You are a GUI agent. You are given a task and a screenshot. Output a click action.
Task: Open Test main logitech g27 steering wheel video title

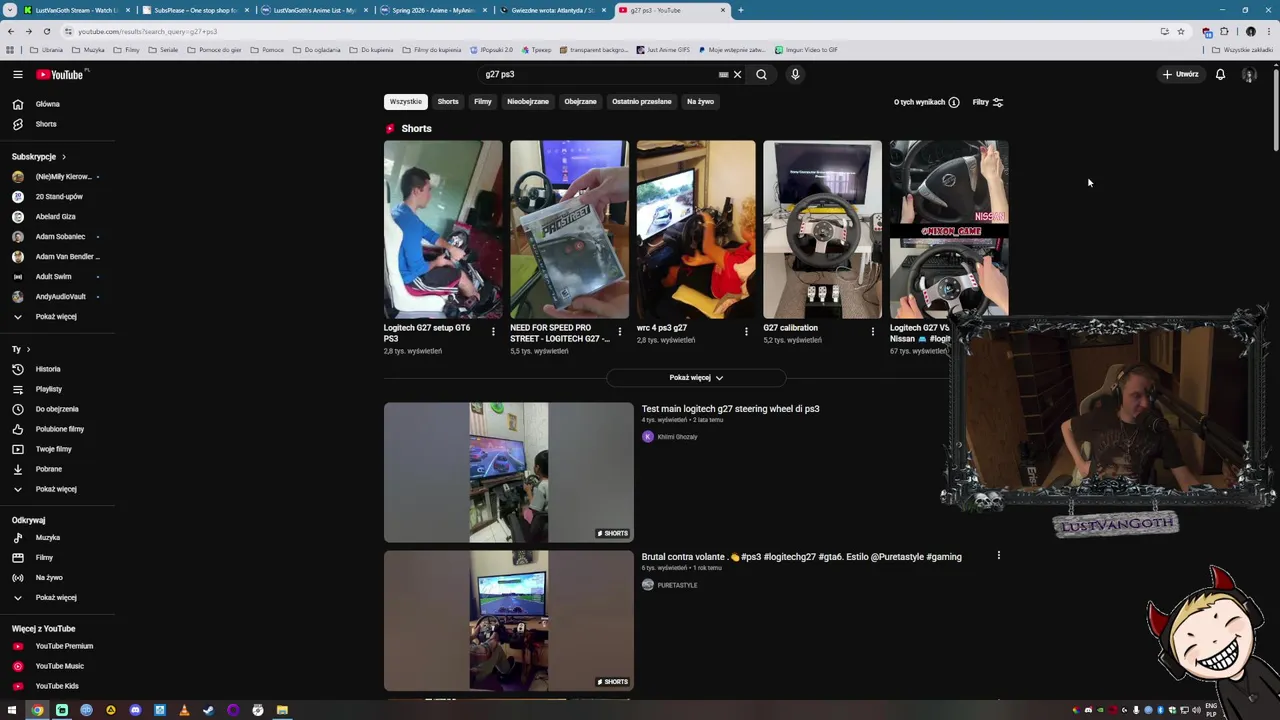click(730, 409)
